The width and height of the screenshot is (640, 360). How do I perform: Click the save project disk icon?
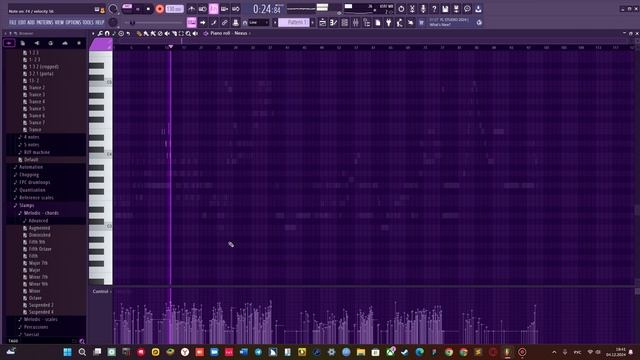tap(445, 9)
